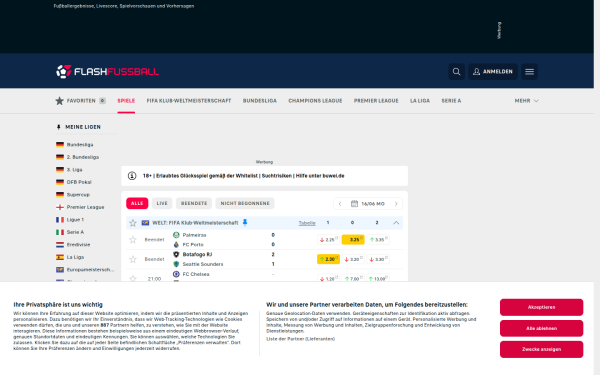
Task: Click the highlighted 3.25 draw odds
Action: tap(353, 240)
